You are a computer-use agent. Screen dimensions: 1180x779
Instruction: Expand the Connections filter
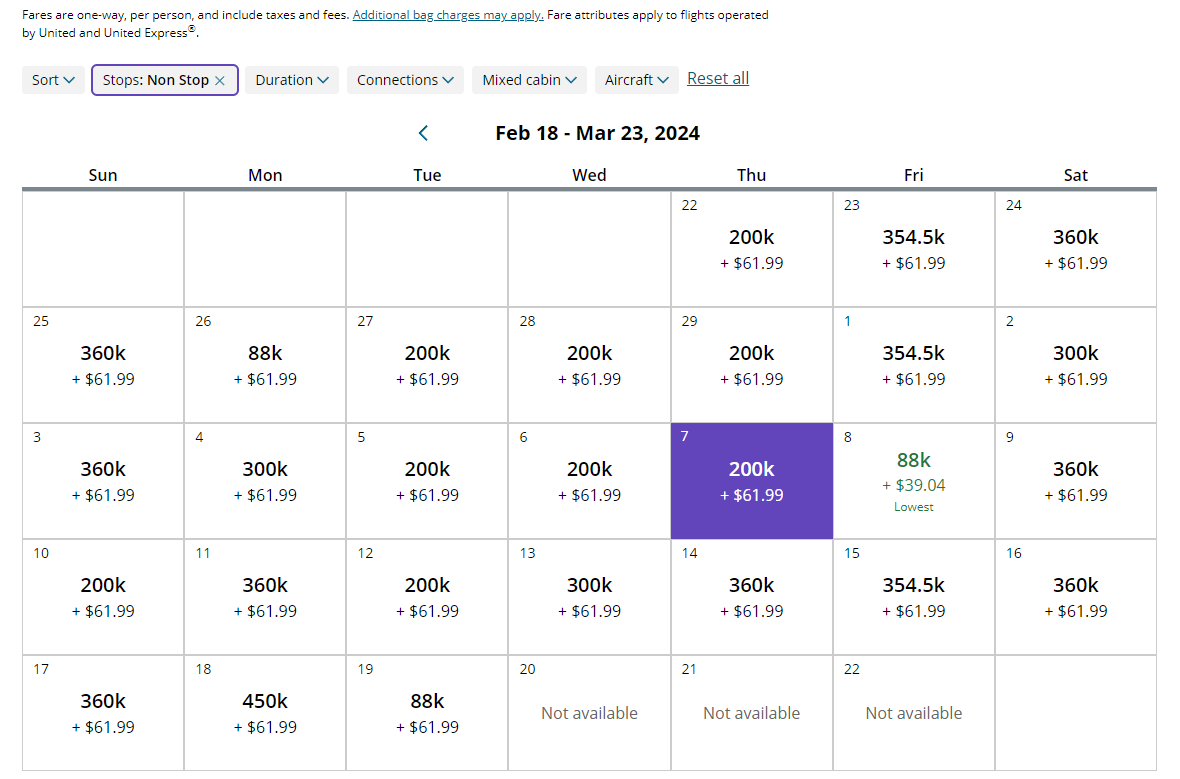(405, 80)
